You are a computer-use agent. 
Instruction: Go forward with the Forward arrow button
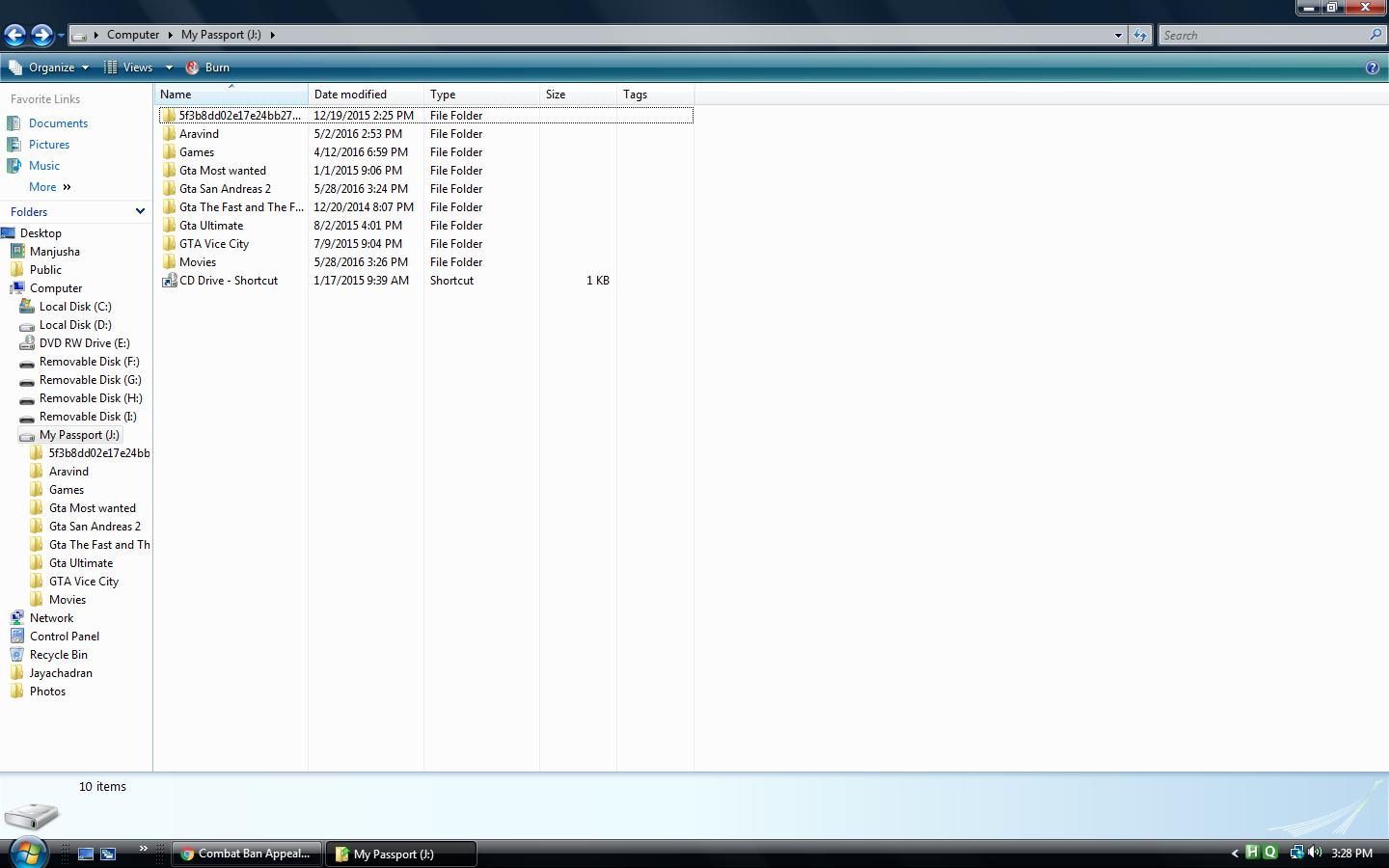(41, 35)
